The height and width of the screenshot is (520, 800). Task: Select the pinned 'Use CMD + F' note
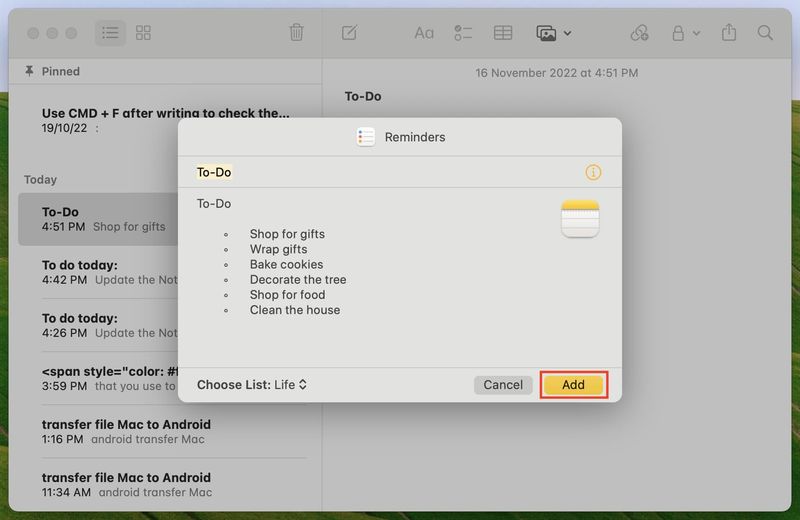tap(165, 120)
